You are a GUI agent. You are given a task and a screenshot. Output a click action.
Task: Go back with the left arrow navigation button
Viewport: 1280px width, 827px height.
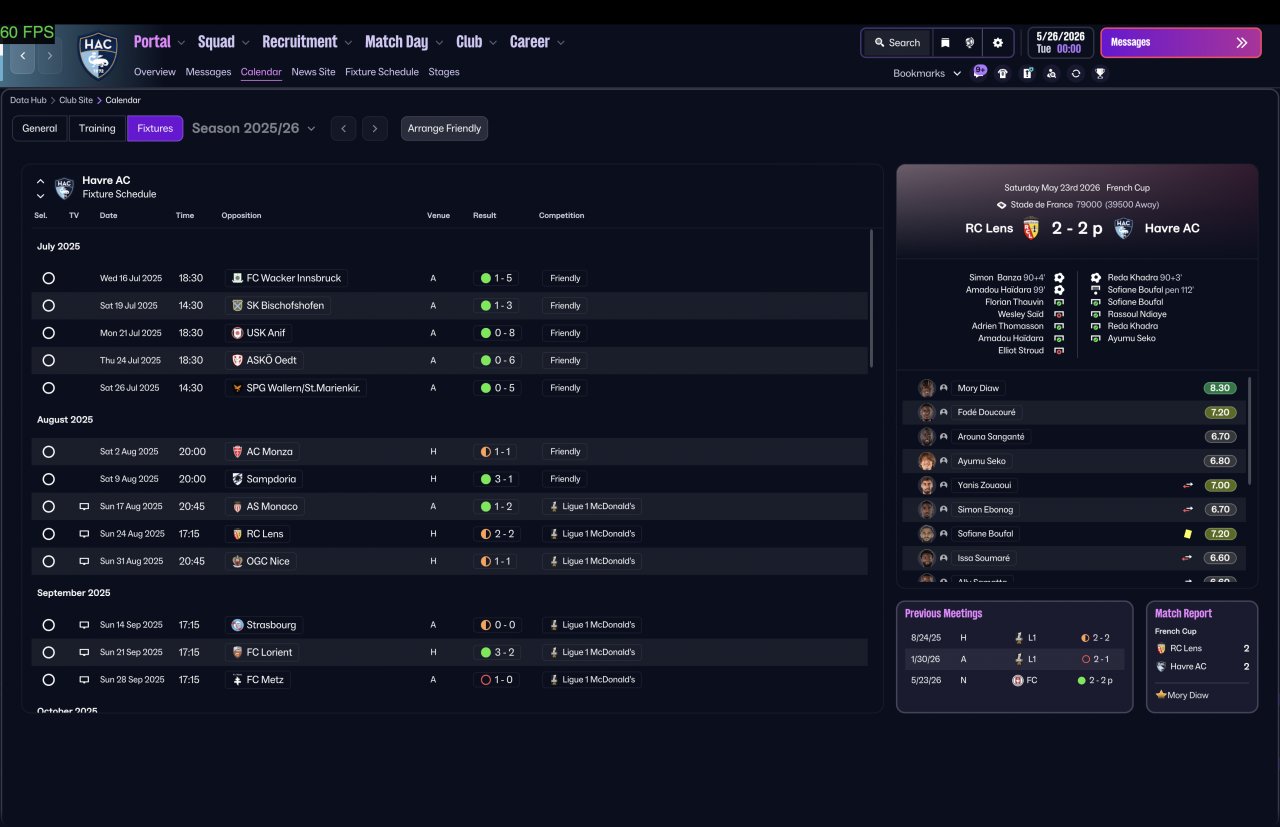(x=22, y=56)
